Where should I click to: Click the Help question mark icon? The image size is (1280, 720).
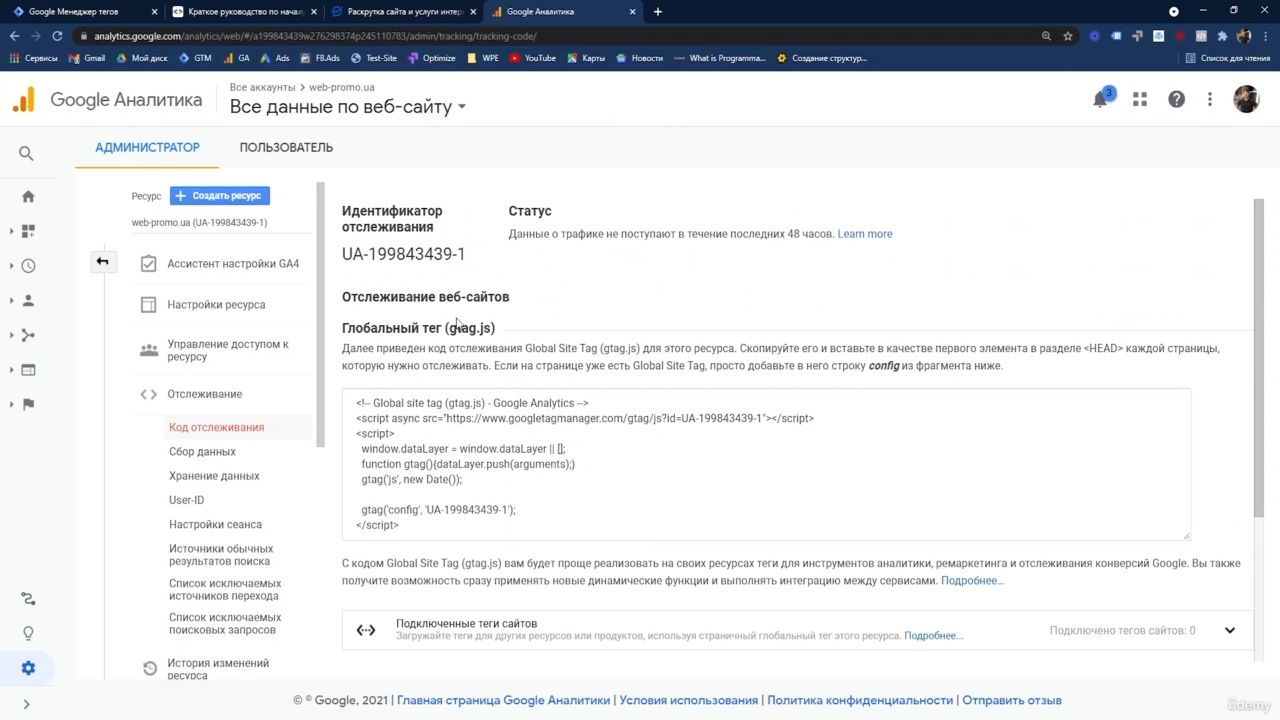click(x=1176, y=99)
